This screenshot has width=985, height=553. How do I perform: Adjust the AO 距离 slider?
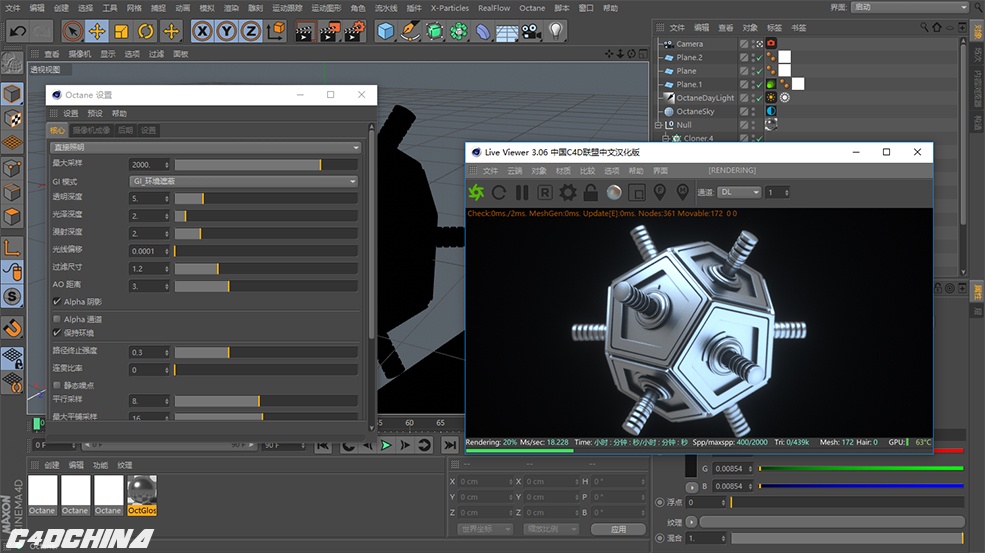point(266,286)
